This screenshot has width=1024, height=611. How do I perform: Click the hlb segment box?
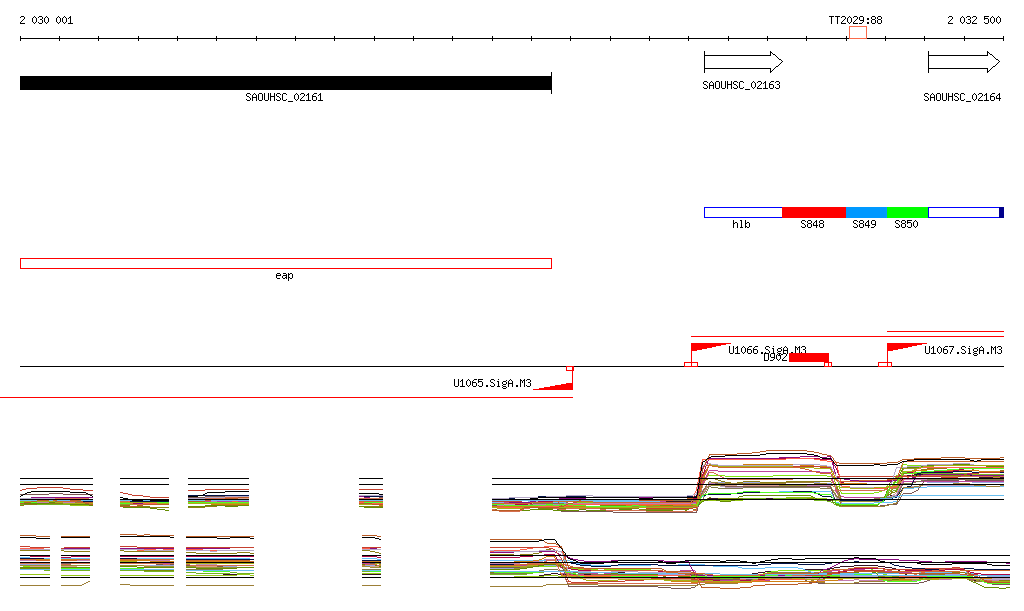pos(743,212)
